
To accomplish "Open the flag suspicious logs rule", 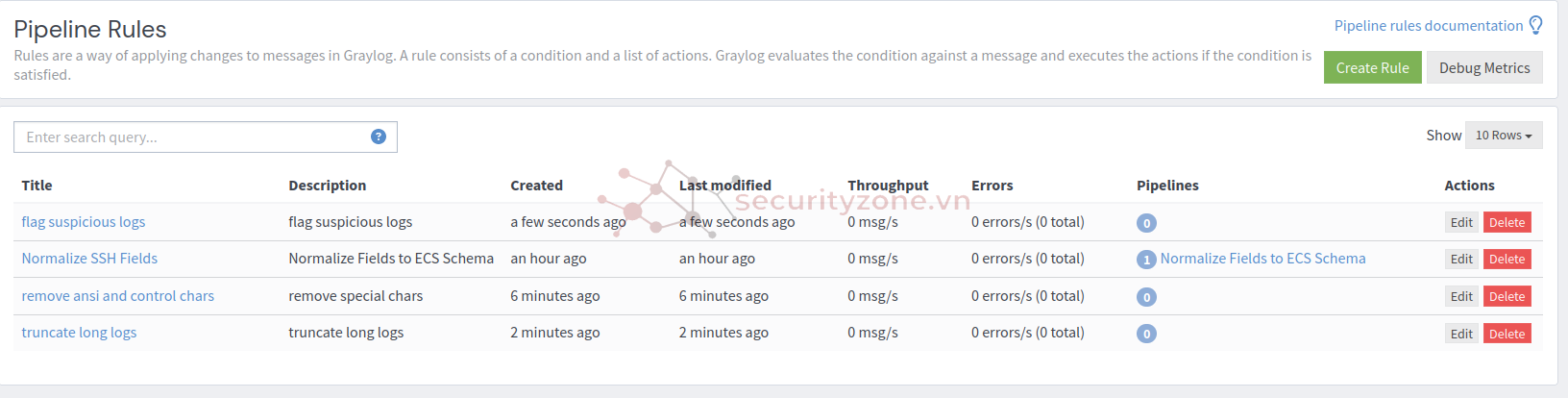I will click(x=84, y=222).
